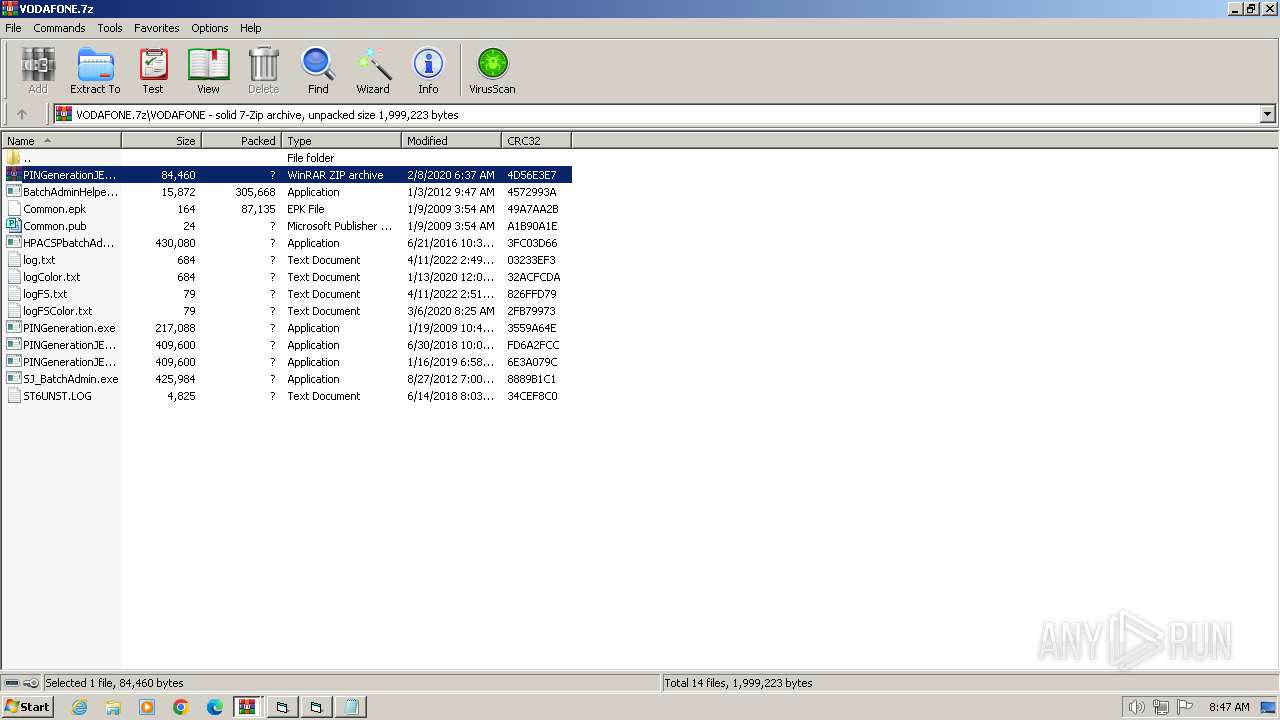Viewport: 1280px width, 720px height.
Task: Open the Options menu
Action: tap(210, 28)
